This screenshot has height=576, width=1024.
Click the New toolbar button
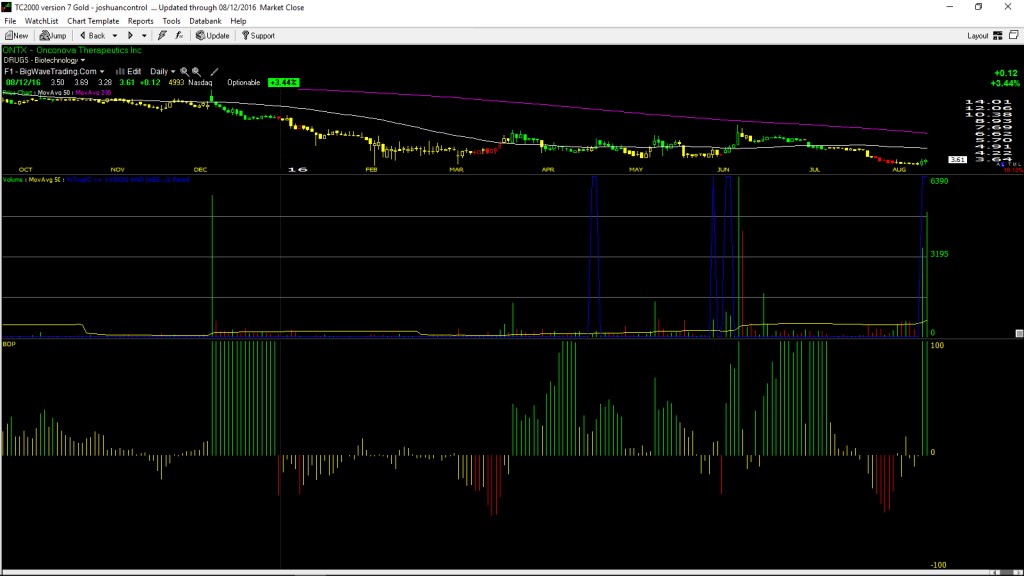tap(16, 36)
